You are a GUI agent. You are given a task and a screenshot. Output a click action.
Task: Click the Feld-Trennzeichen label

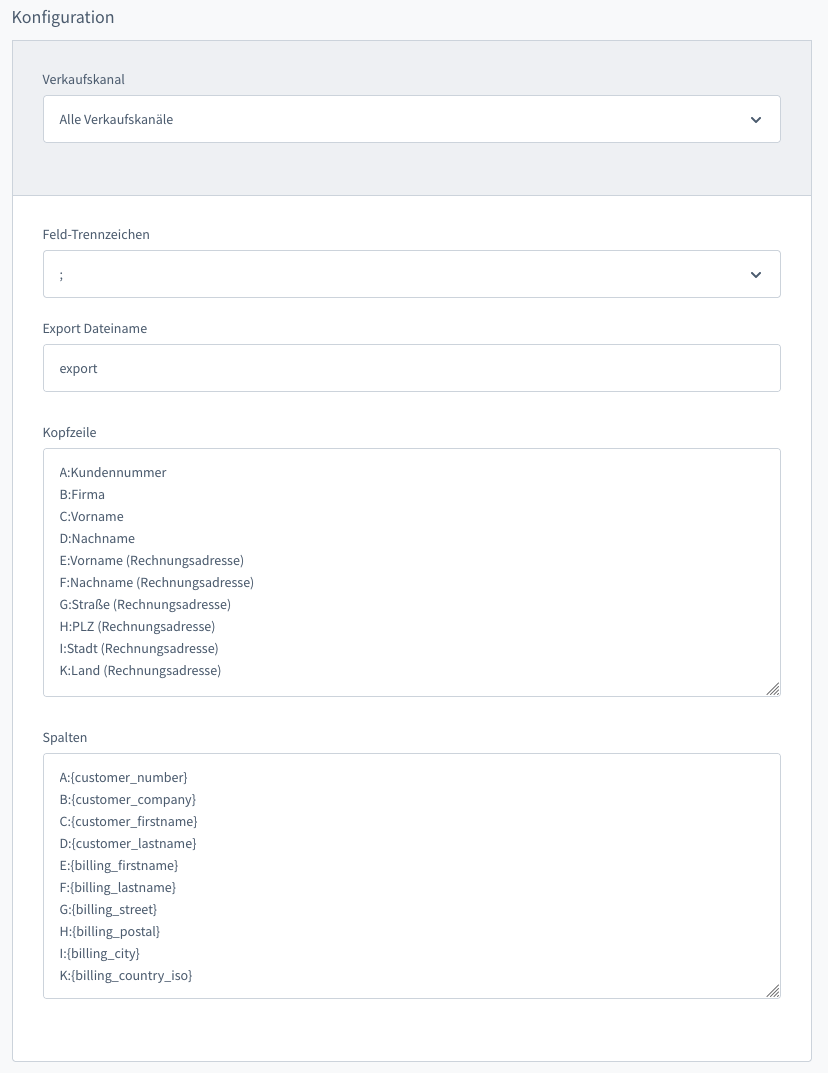point(96,234)
